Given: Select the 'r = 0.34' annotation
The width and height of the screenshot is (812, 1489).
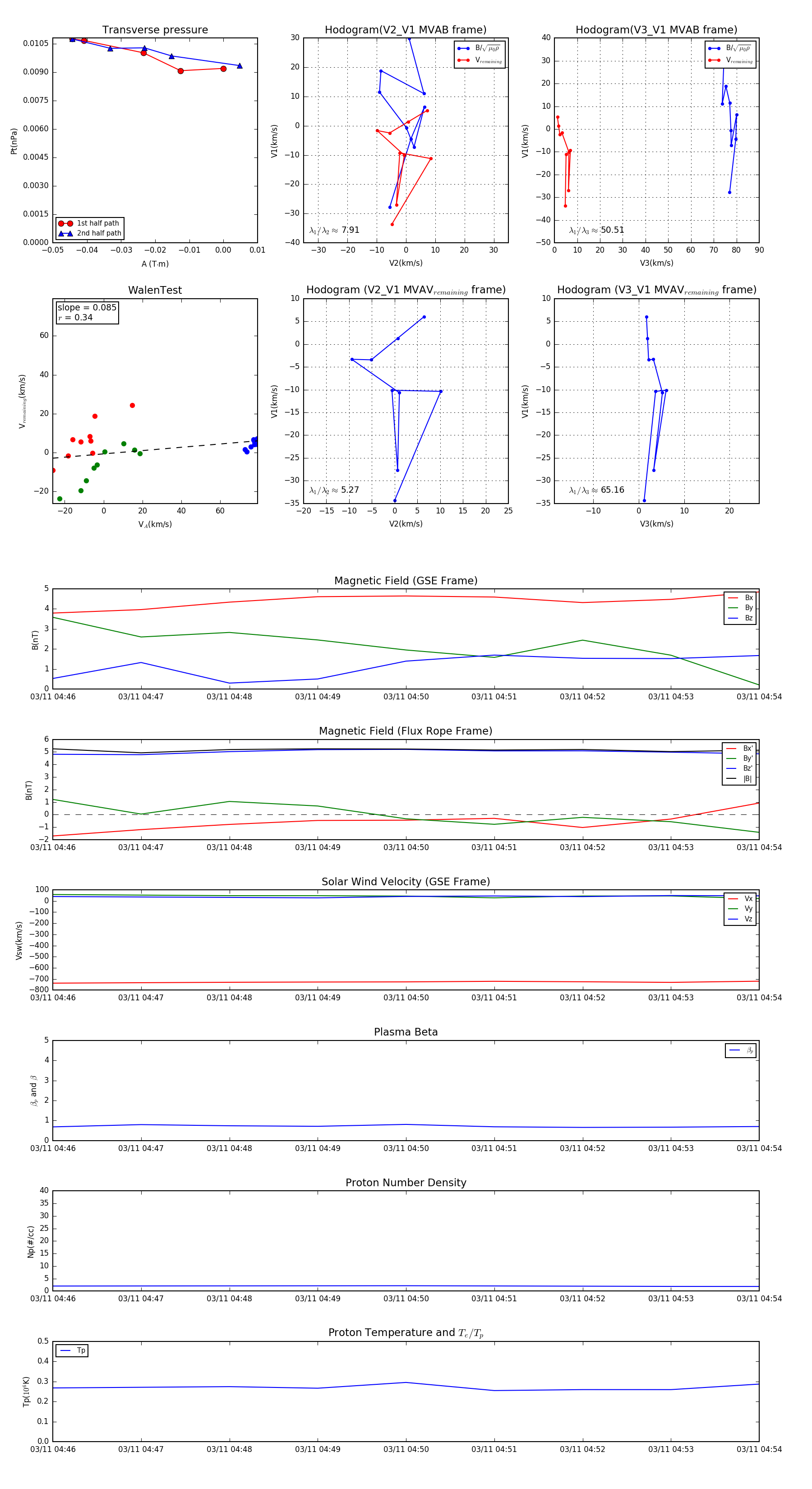Looking at the screenshot, I should [75, 317].
